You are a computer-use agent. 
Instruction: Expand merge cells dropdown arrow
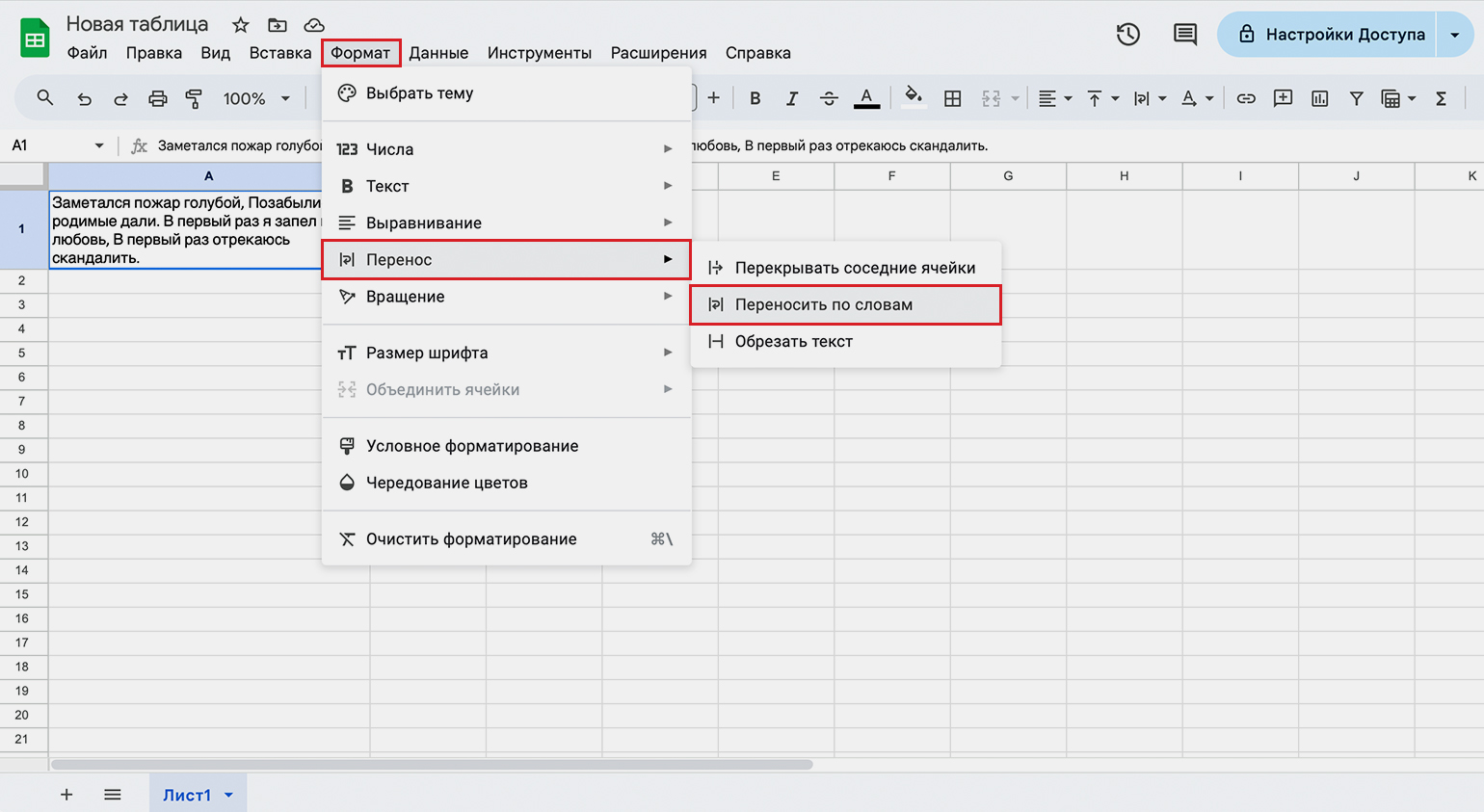point(1015,98)
